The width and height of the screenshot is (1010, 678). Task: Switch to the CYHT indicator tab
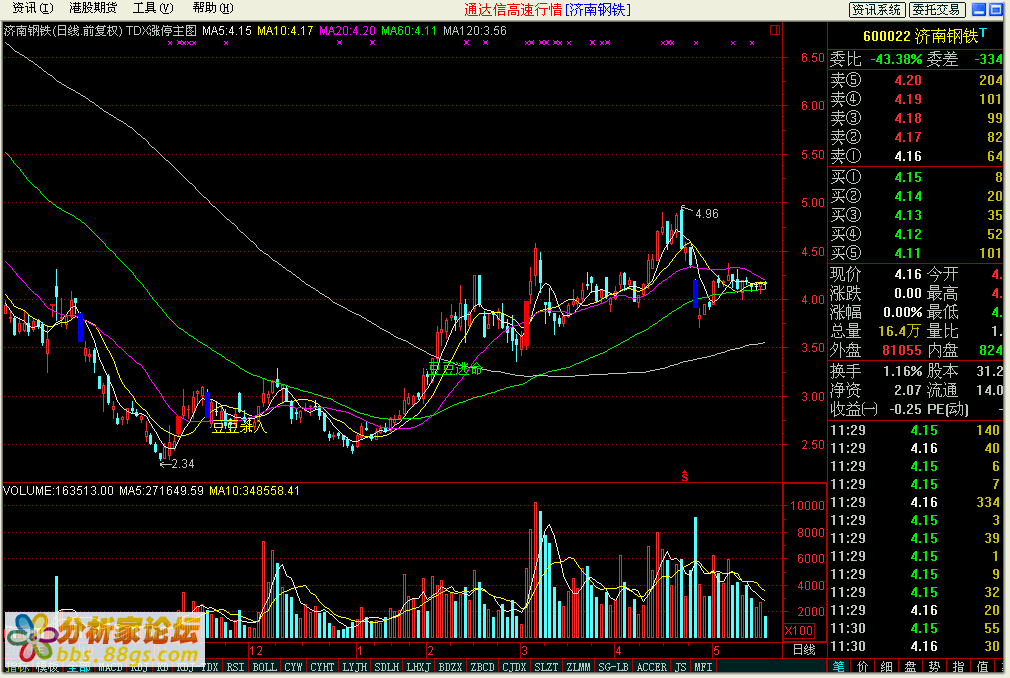321,667
